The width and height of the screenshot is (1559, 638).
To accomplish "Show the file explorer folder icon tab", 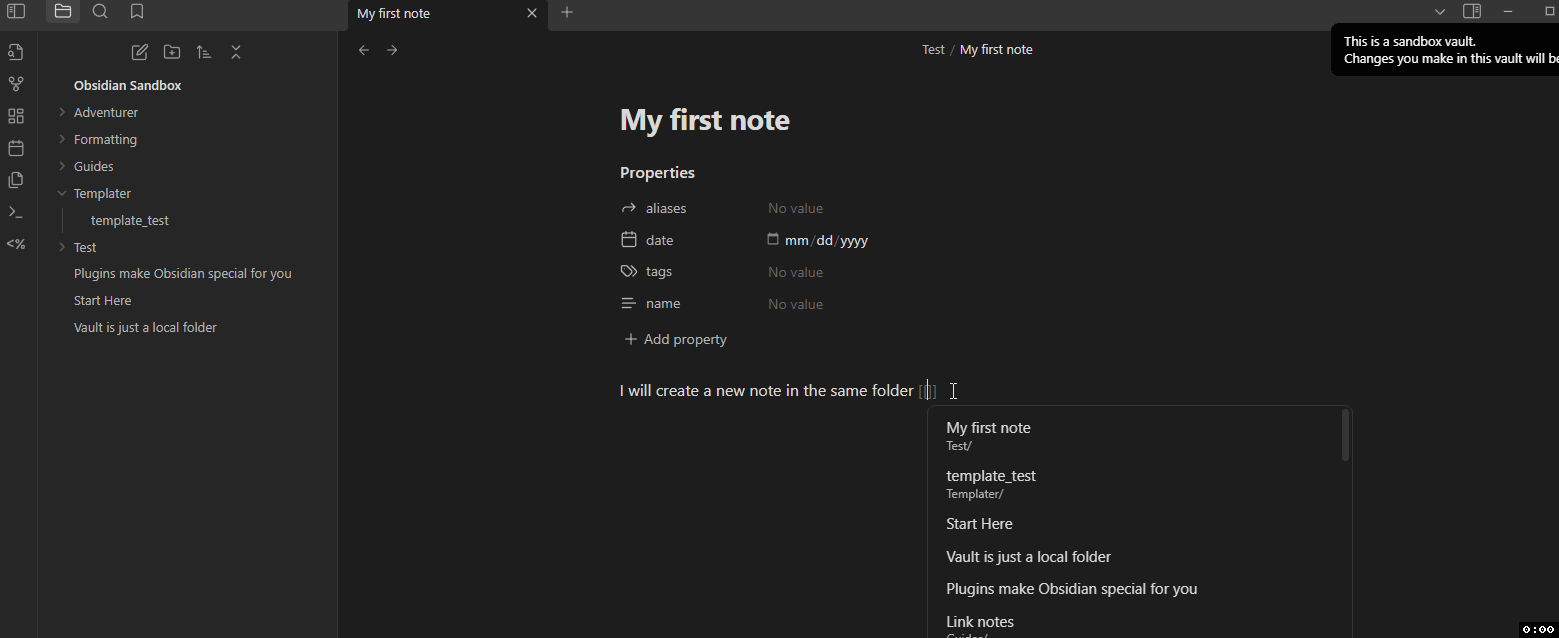I will [63, 12].
